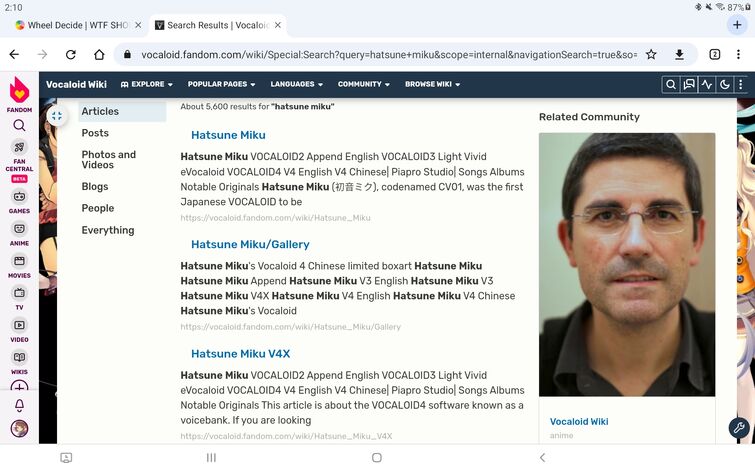Screen dimensions: 755x472
Task: Open Games in the Fandom sidebar
Action: [19, 202]
